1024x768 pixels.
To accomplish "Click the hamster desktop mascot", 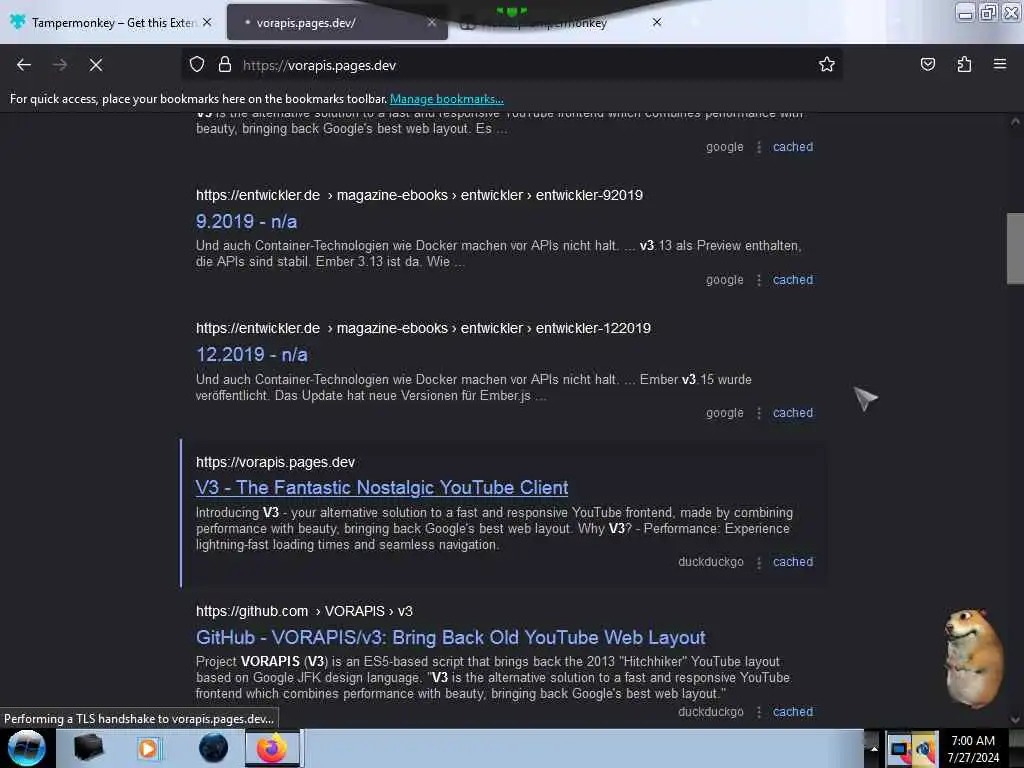I will pos(973,658).
